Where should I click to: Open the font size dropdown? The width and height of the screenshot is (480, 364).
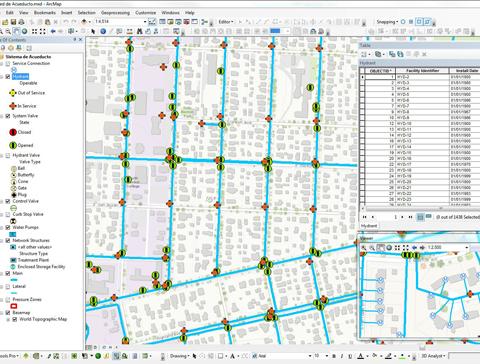coord(326,356)
